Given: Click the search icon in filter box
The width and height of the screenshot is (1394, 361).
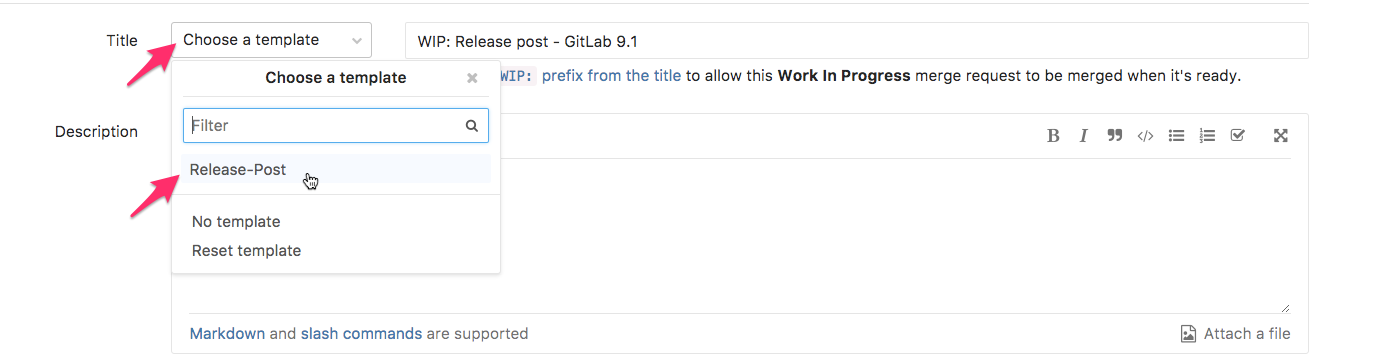Looking at the screenshot, I should point(471,126).
